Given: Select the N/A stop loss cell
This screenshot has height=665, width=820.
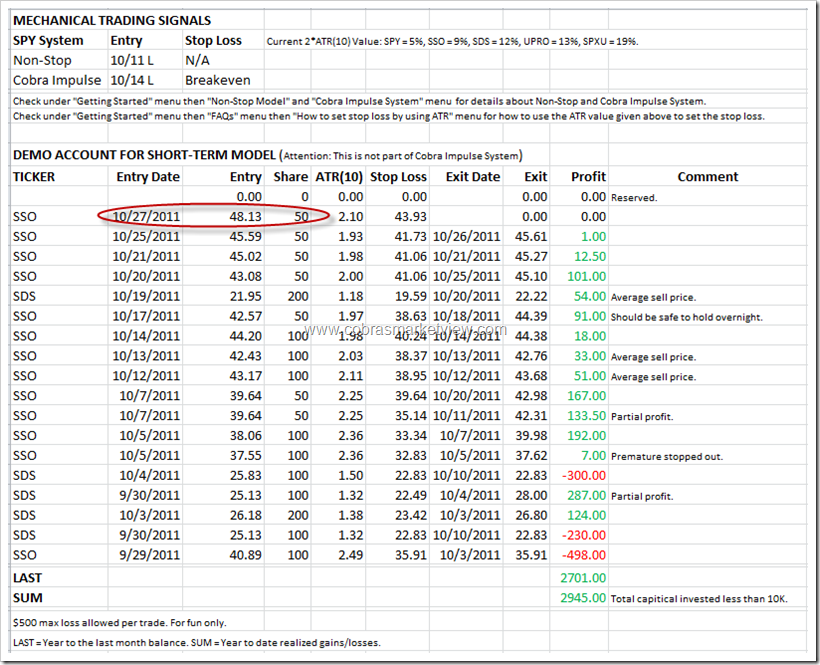Looking at the screenshot, I should click(x=197, y=60).
